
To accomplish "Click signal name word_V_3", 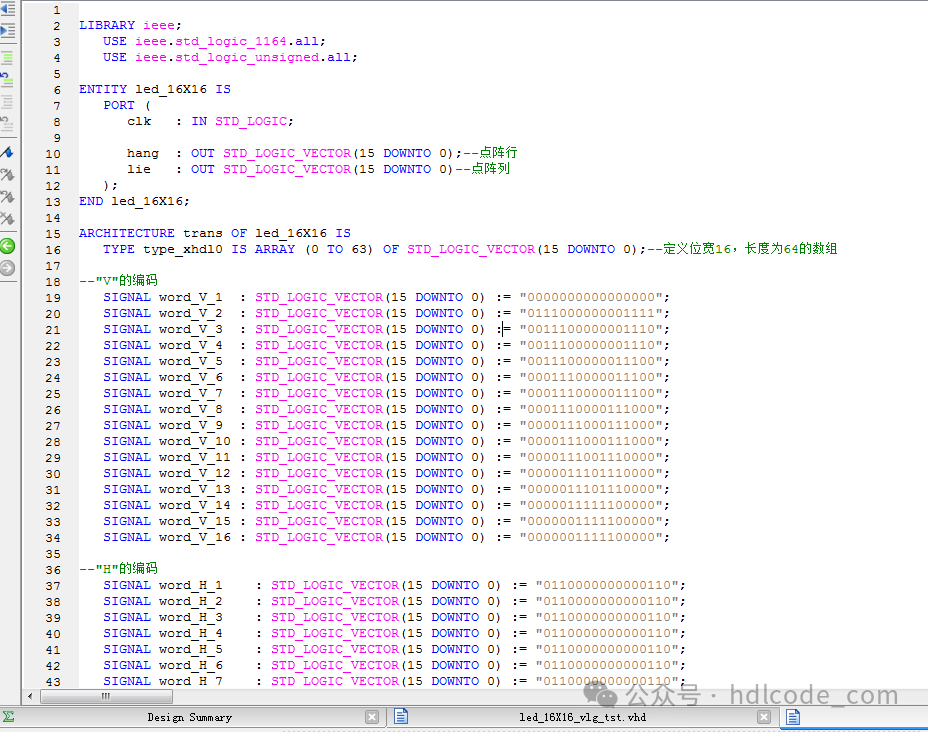I will 191,329.
